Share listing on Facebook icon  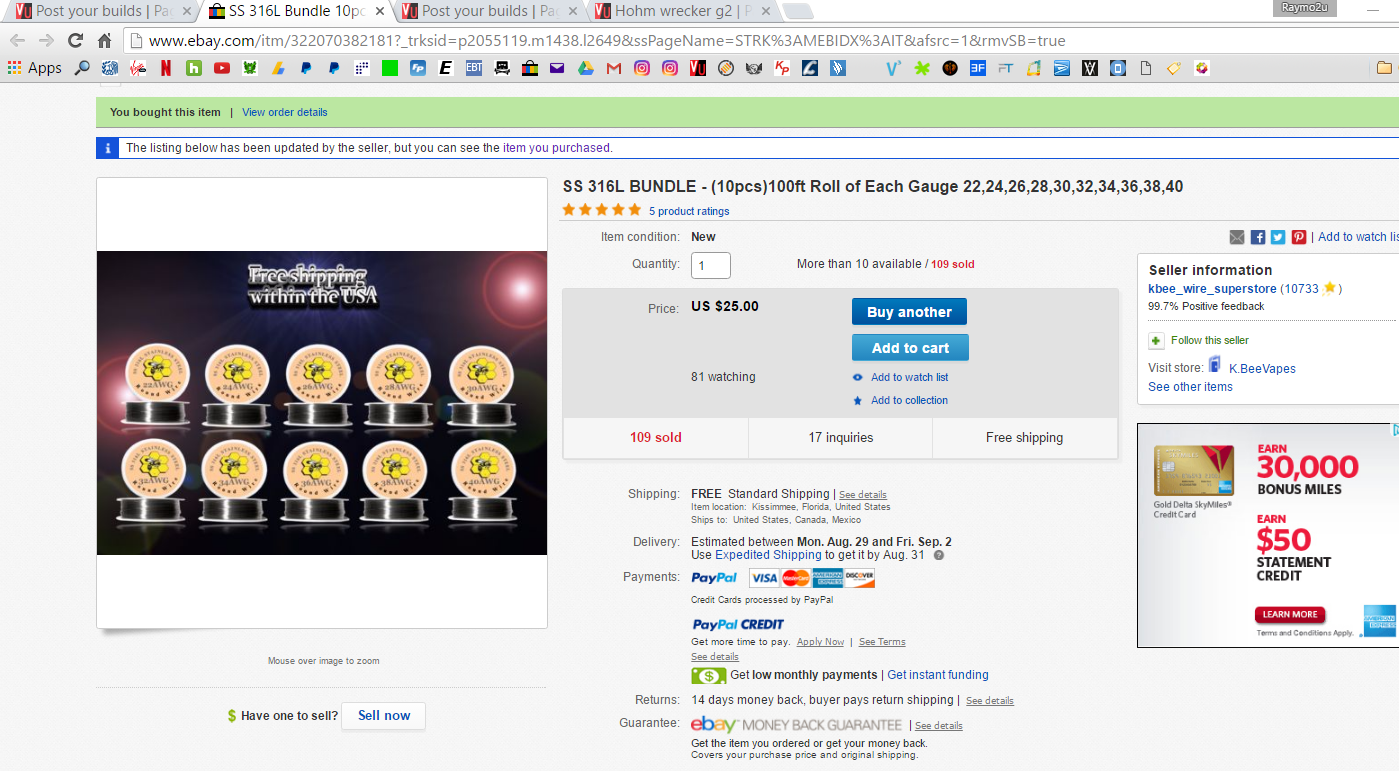1258,237
